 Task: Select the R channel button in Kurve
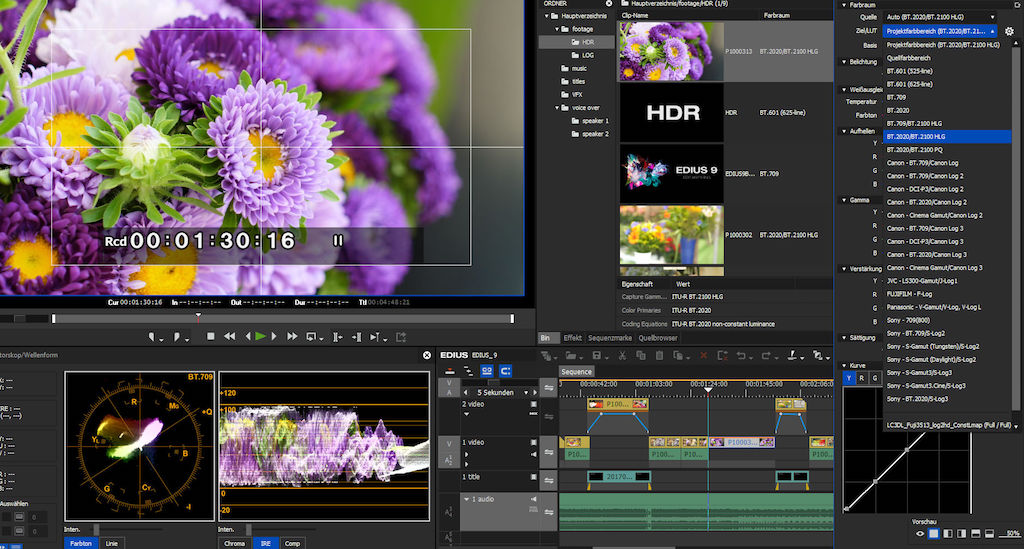point(861,378)
